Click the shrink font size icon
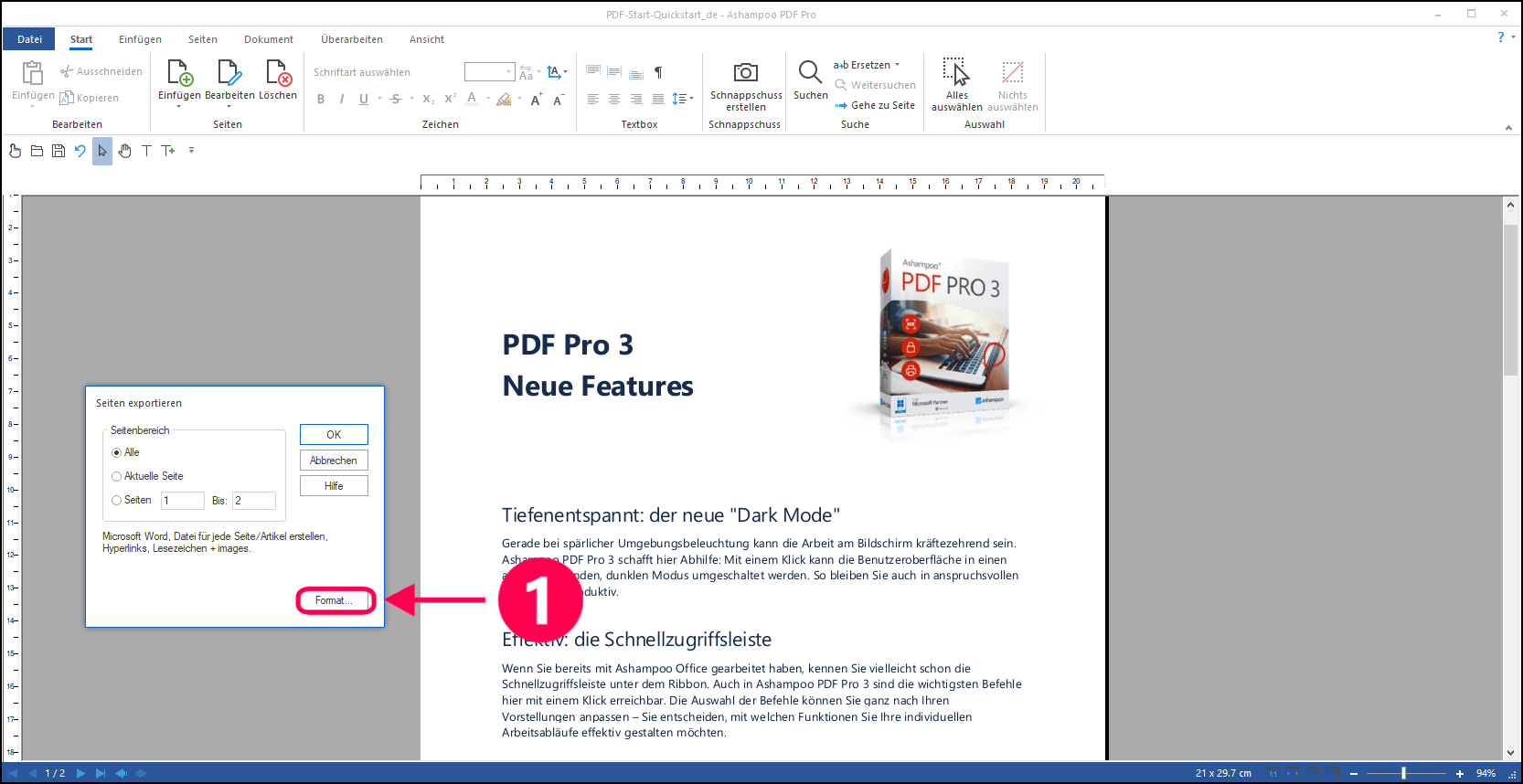This screenshot has height=784, width=1523. tap(559, 99)
